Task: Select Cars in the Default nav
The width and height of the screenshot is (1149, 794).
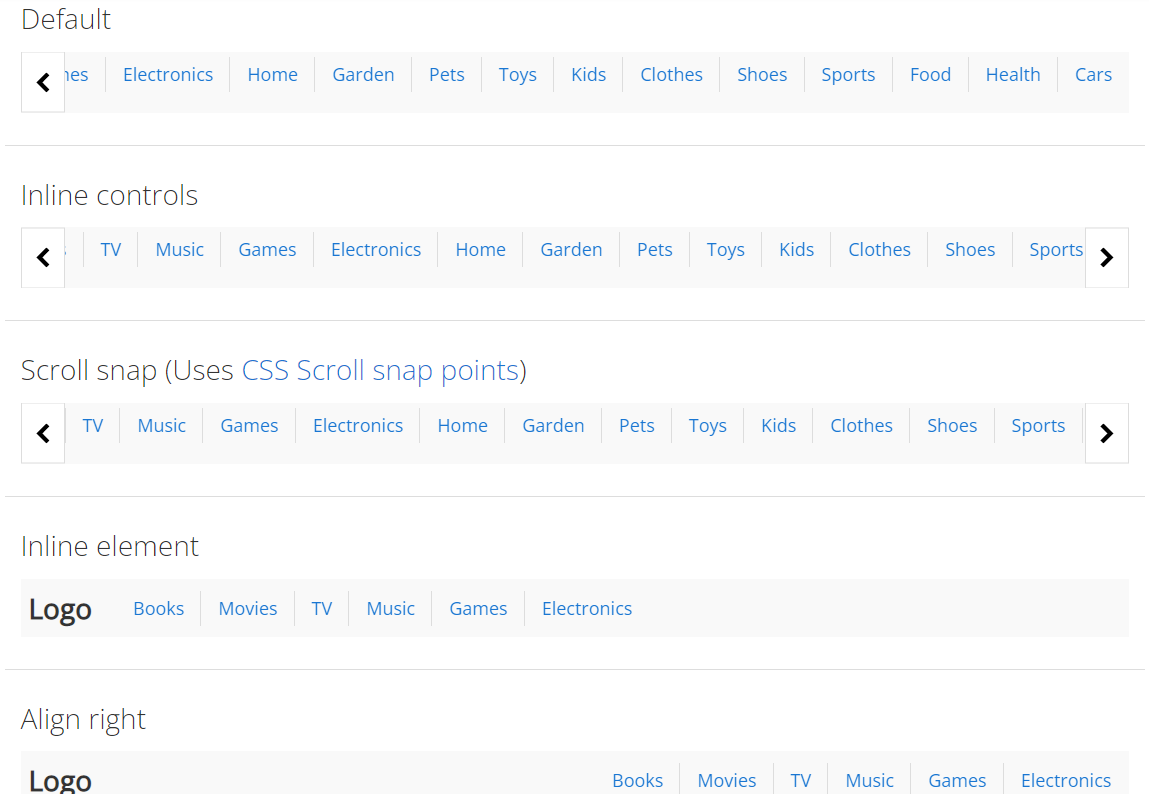Action: 1093,75
